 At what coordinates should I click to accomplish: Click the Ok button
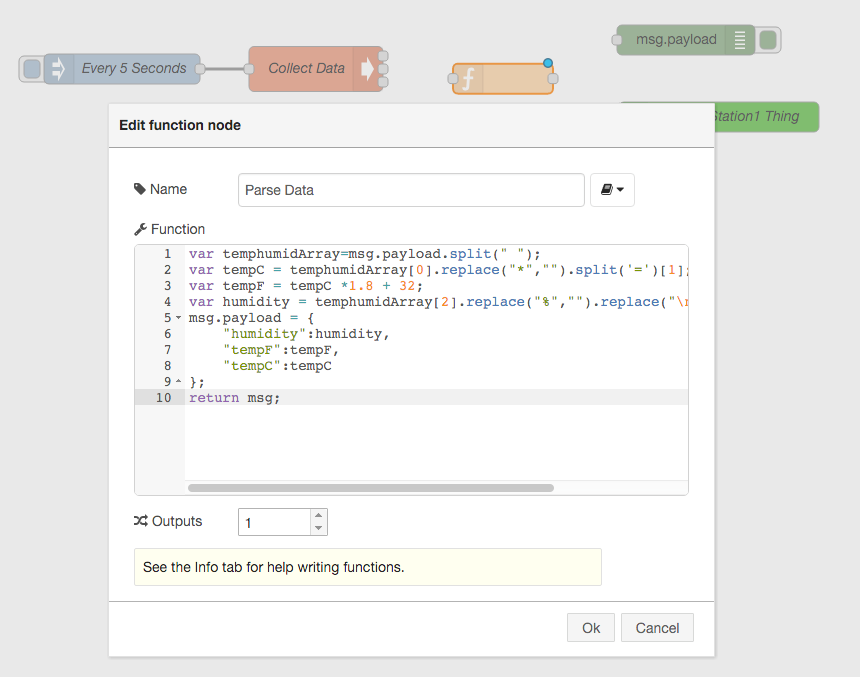point(591,628)
